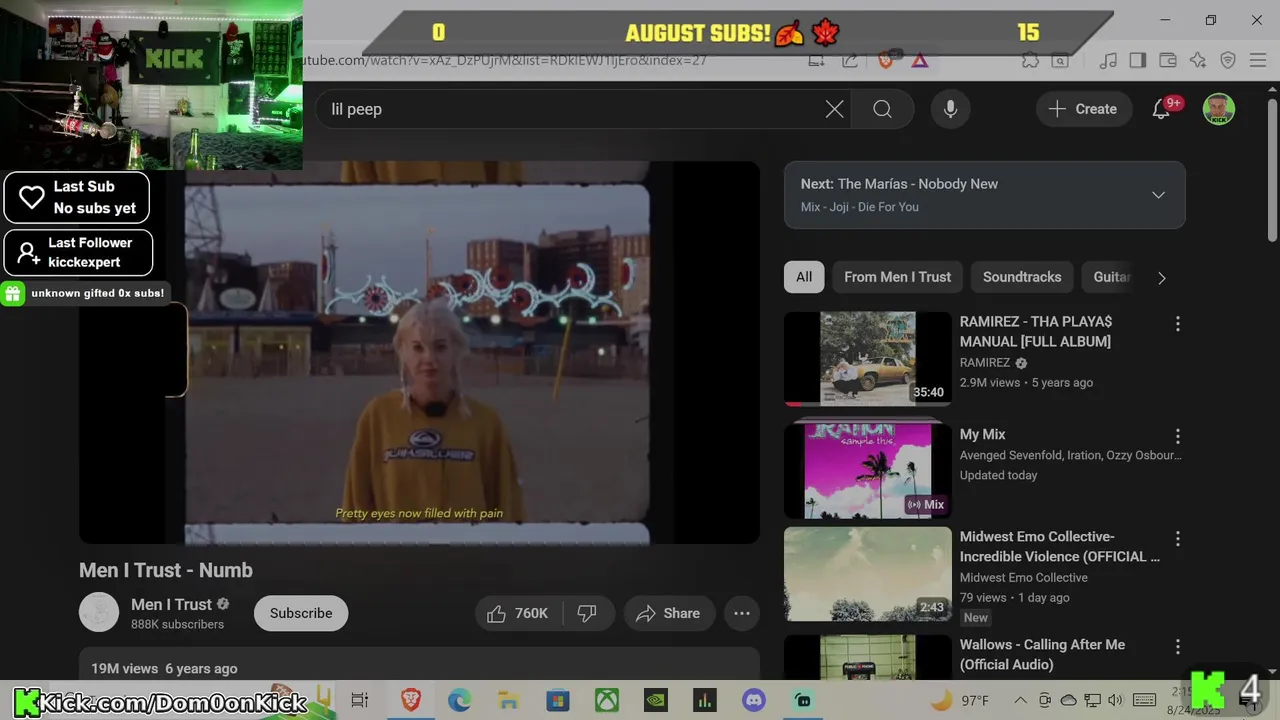Open Xbox app from taskbar

coord(607,701)
